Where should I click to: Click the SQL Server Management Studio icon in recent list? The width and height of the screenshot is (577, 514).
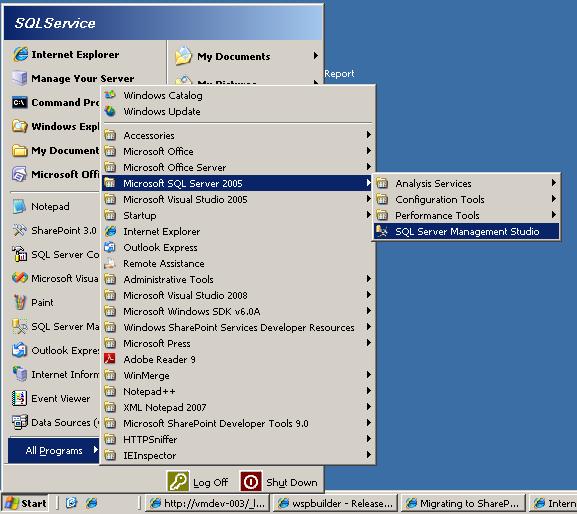pyautogui.click(x=20, y=326)
